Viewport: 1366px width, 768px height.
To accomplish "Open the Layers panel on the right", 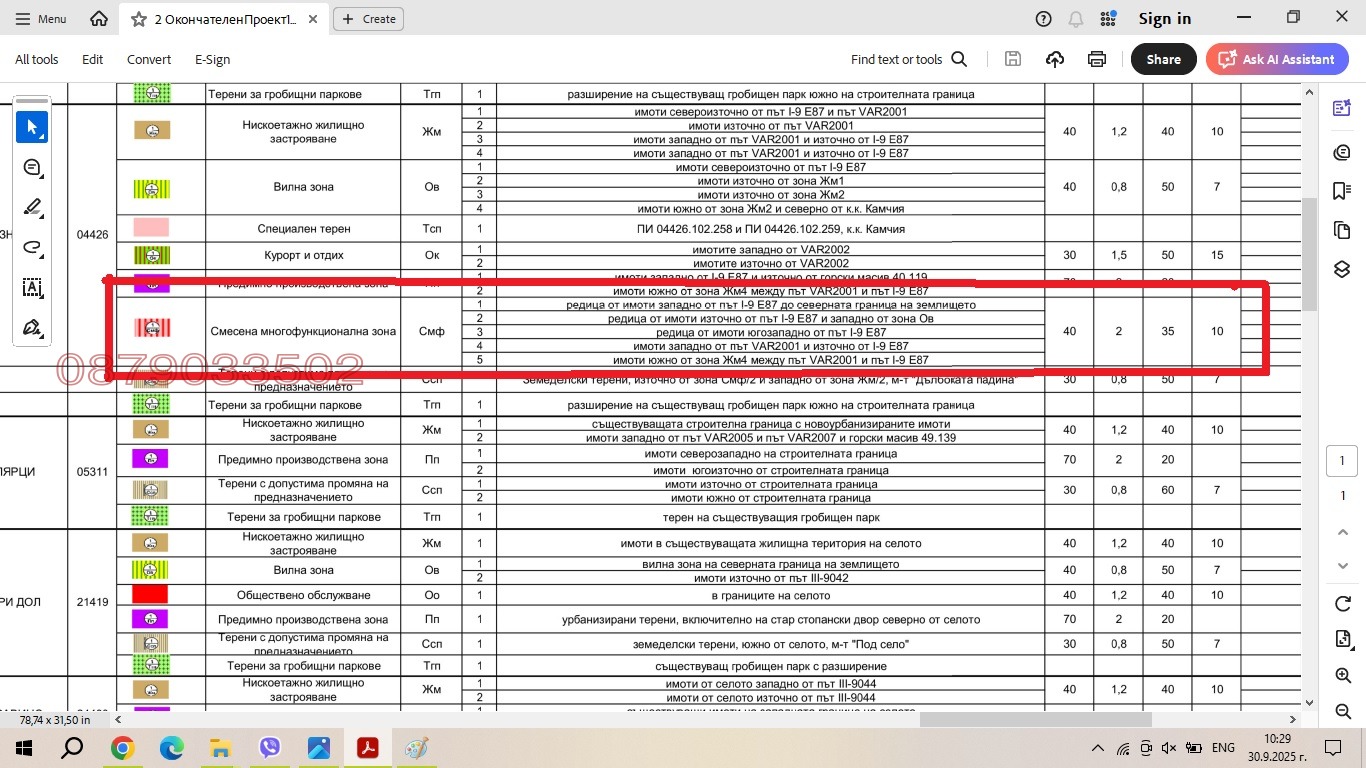I will tap(1341, 268).
